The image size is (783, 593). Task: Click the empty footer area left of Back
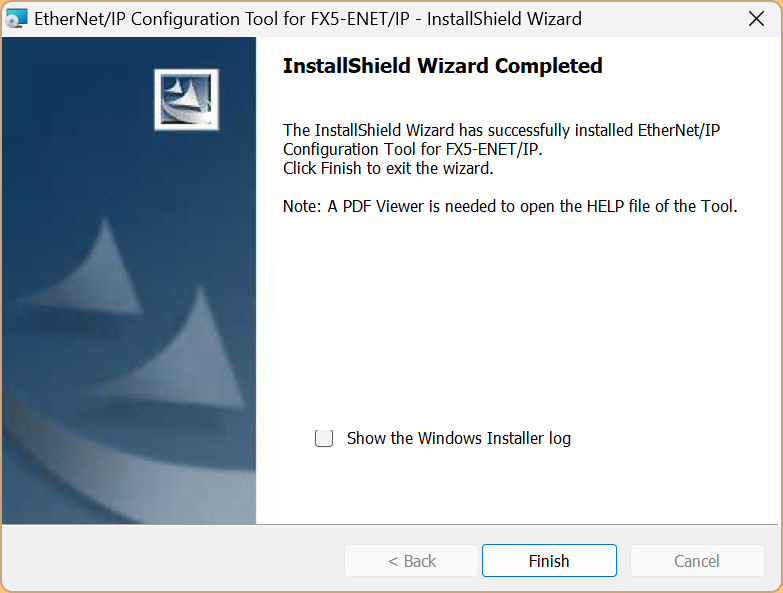click(170, 560)
